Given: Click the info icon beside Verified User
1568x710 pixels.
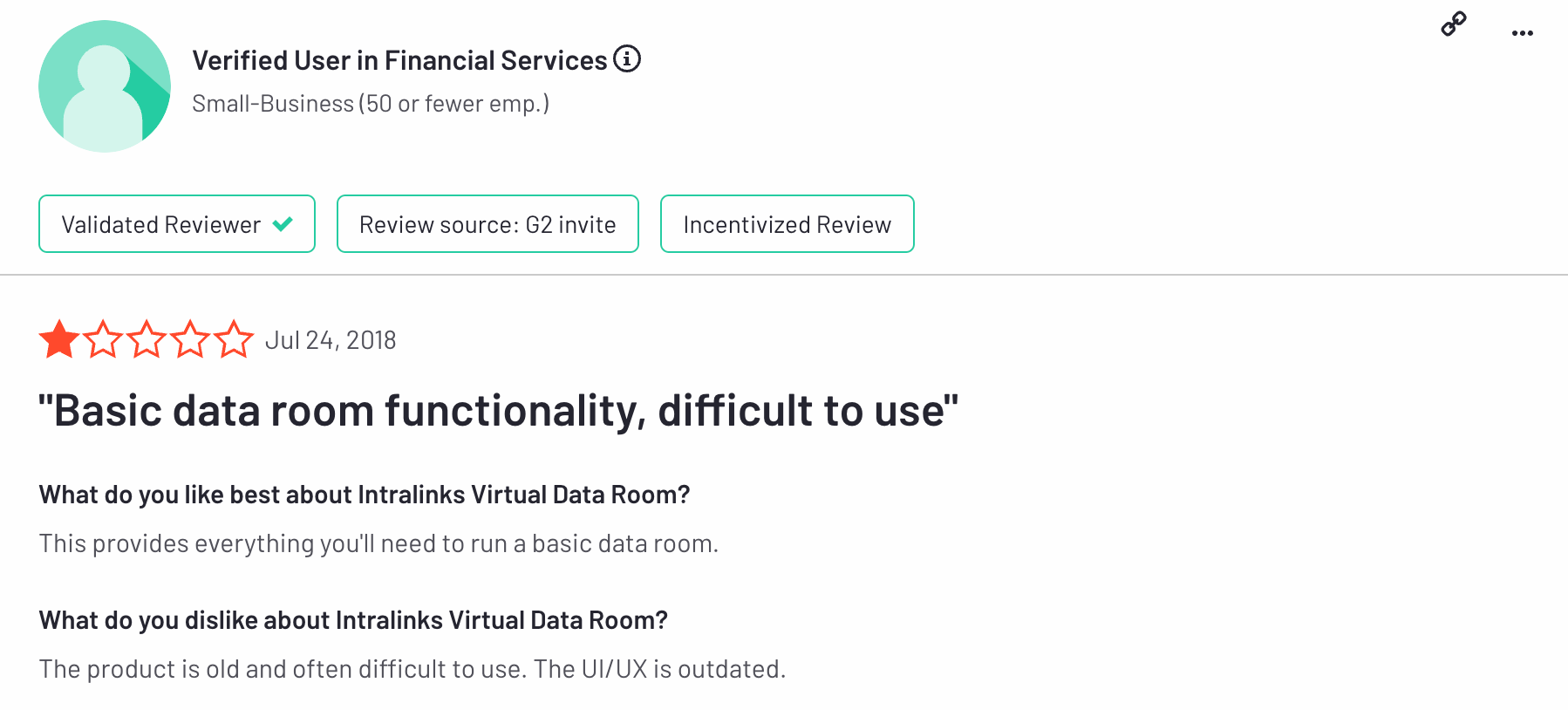Looking at the screenshot, I should [x=627, y=59].
